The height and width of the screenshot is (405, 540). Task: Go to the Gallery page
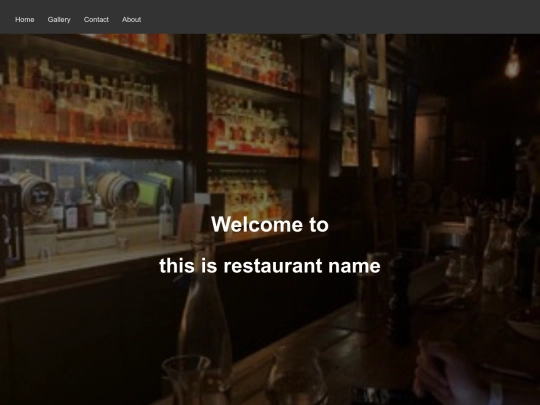tap(59, 20)
